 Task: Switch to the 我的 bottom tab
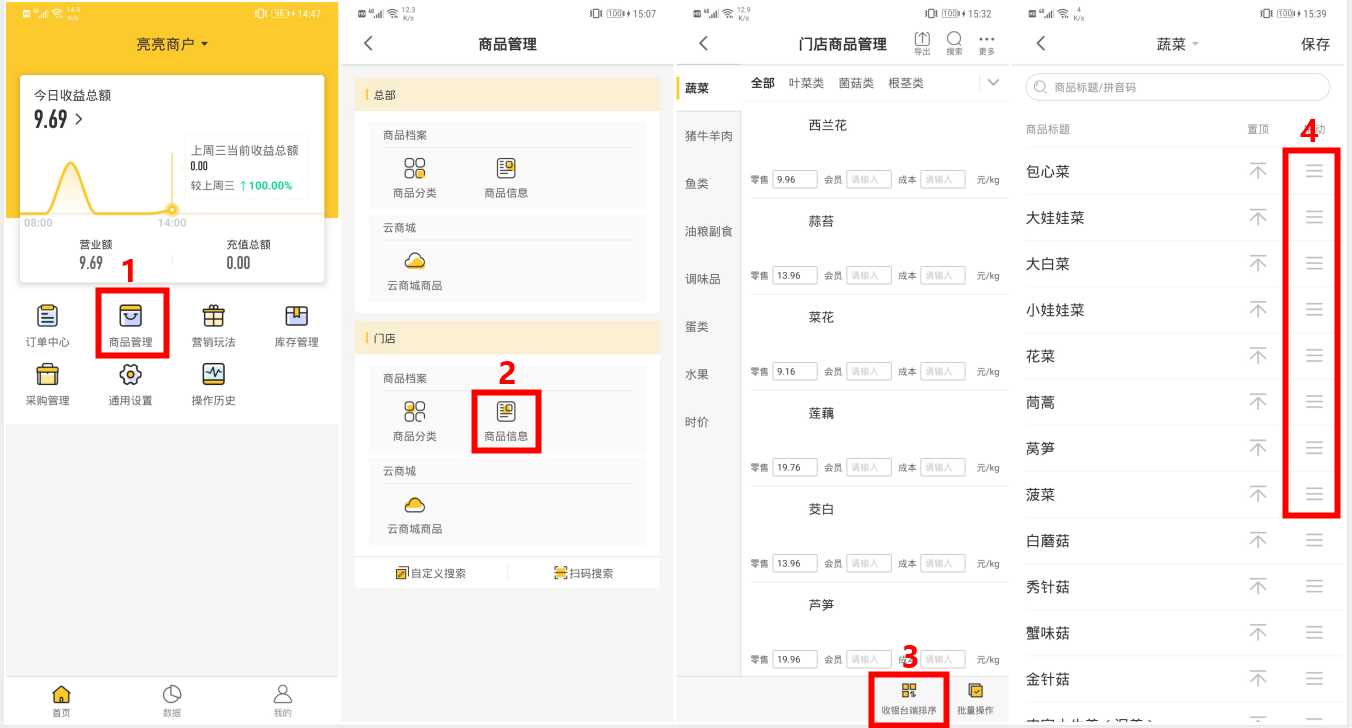[283, 701]
